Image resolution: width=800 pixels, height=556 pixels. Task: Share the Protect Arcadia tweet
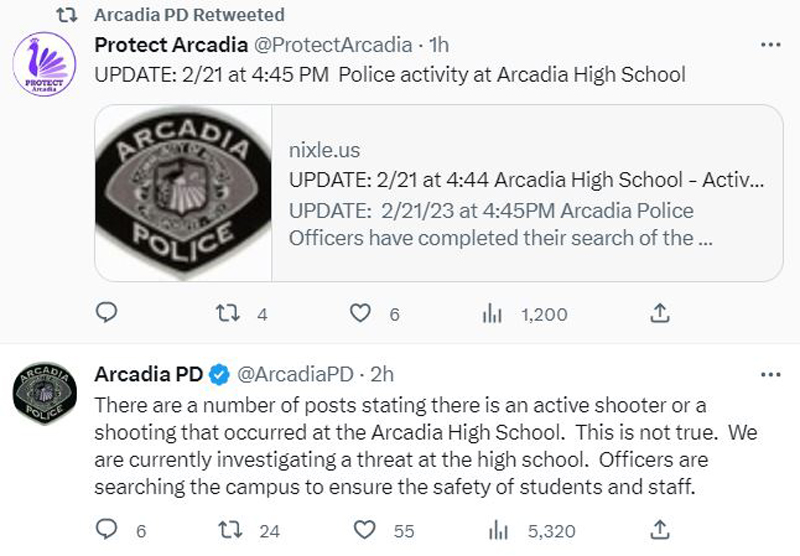coord(660,313)
